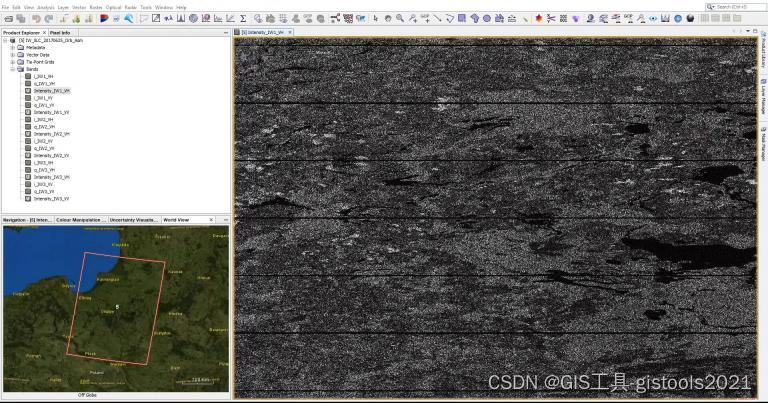Image resolution: width=768 pixels, height=403 pixels.
Task: Minimize the Product Explorer panel group
Action: coord(226,32)
